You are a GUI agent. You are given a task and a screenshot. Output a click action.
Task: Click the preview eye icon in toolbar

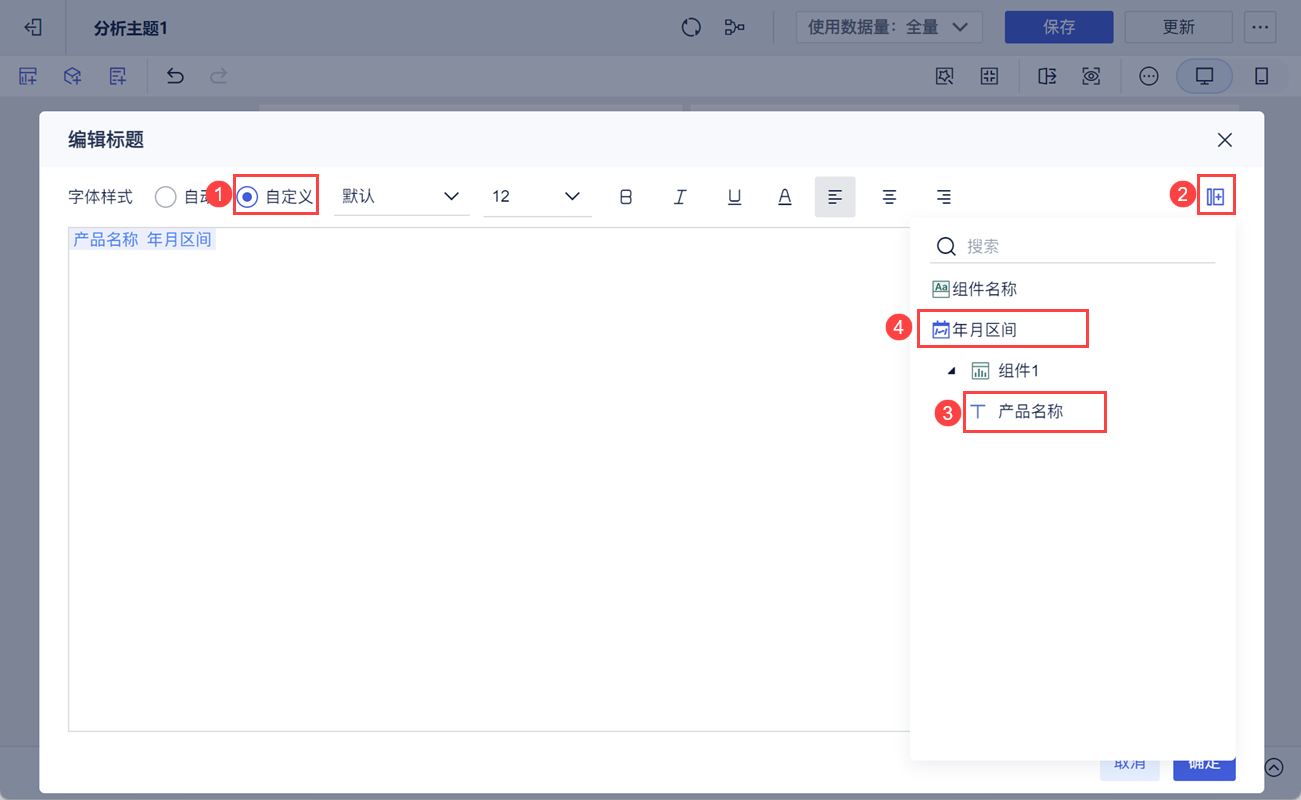pyautogui.click(x=1091, y=76)
